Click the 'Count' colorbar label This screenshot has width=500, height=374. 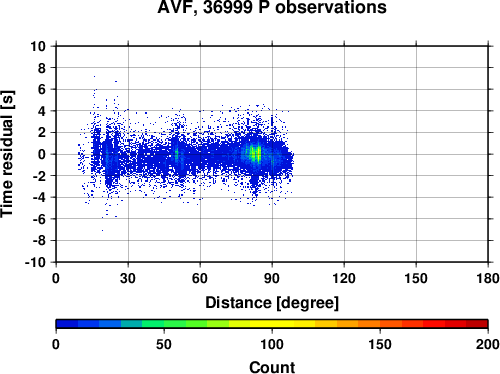coord(272,367)
